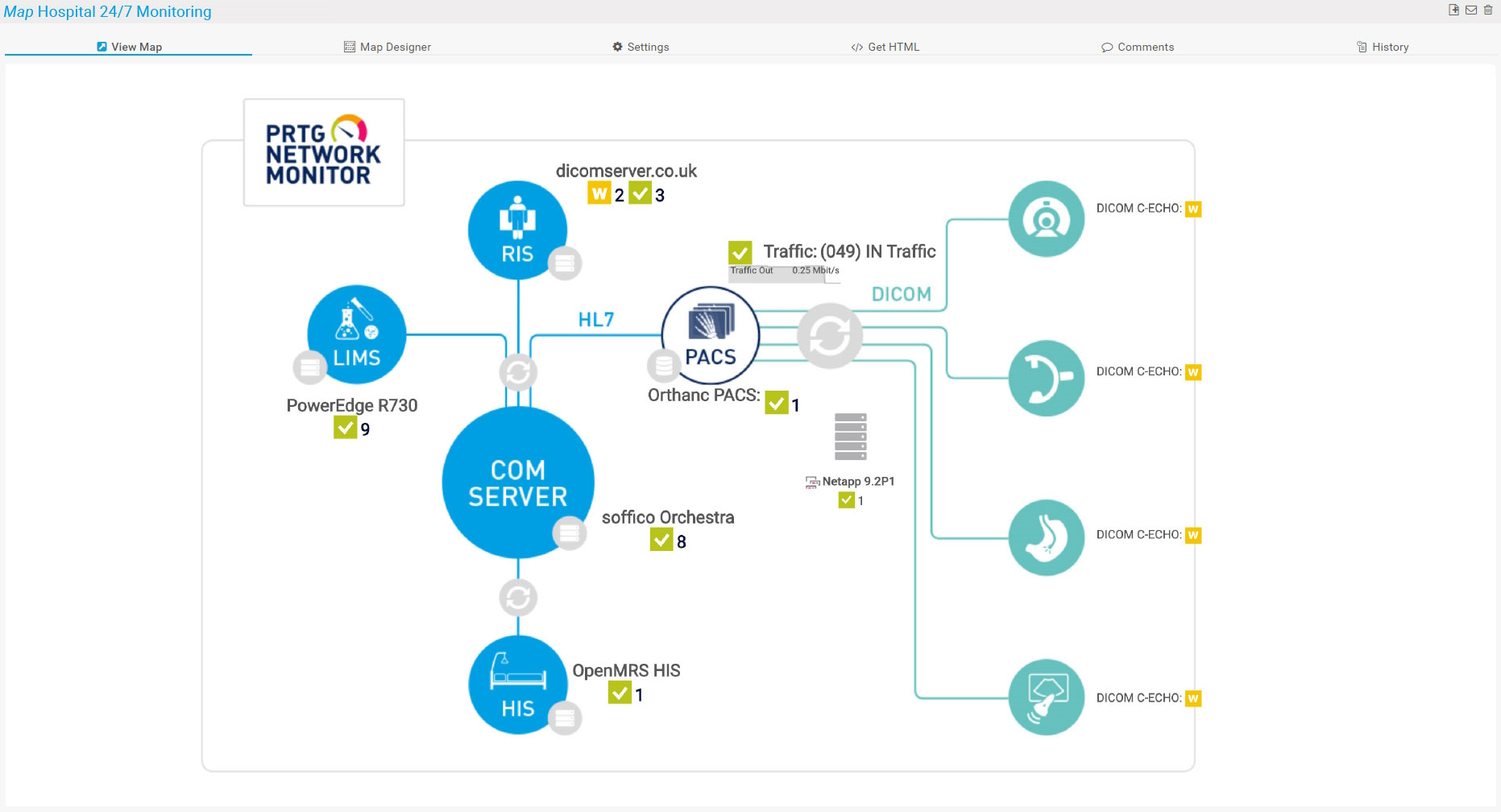Select the C-arm imaging device icon
Viewport: 1501px width, 812px height.
click(x=1045, y=378)
